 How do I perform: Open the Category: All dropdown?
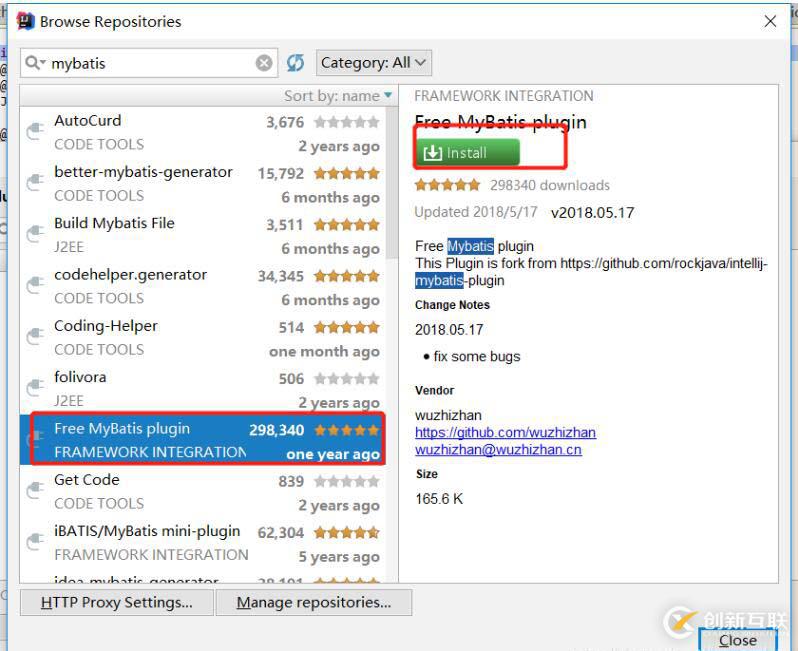374,63
